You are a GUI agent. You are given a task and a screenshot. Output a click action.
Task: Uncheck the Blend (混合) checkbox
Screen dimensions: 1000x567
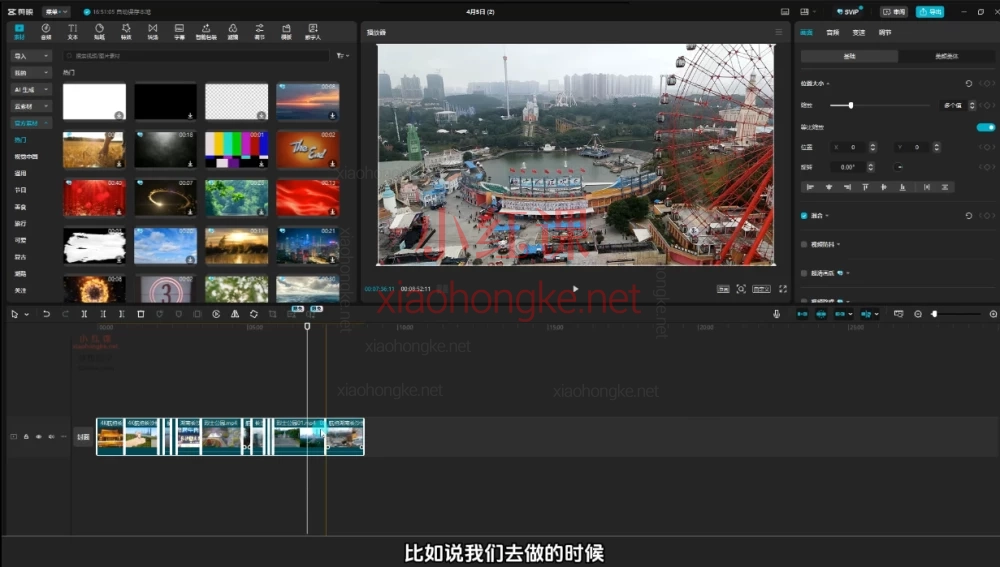pos(804,216)
